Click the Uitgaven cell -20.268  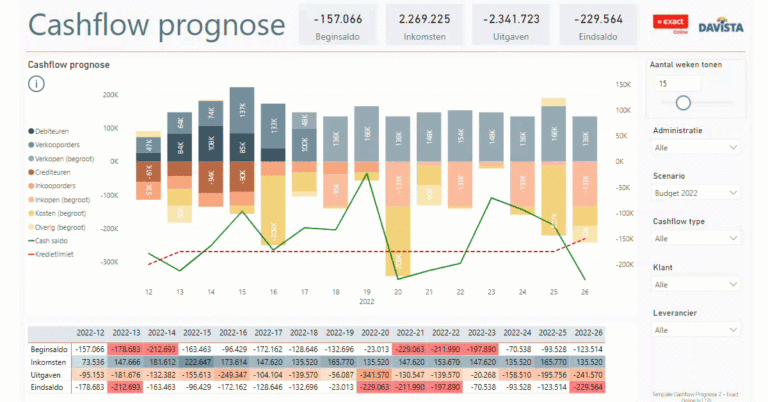482,375
